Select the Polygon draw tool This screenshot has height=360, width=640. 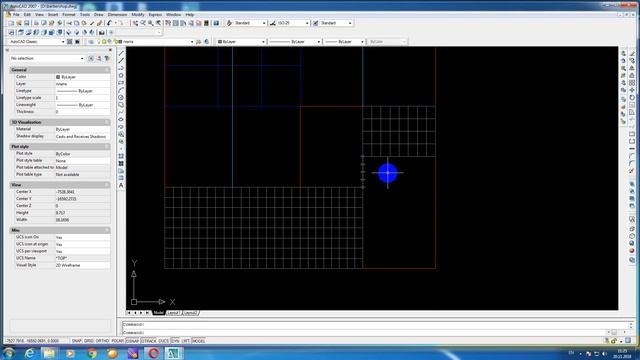coord(121,76)
